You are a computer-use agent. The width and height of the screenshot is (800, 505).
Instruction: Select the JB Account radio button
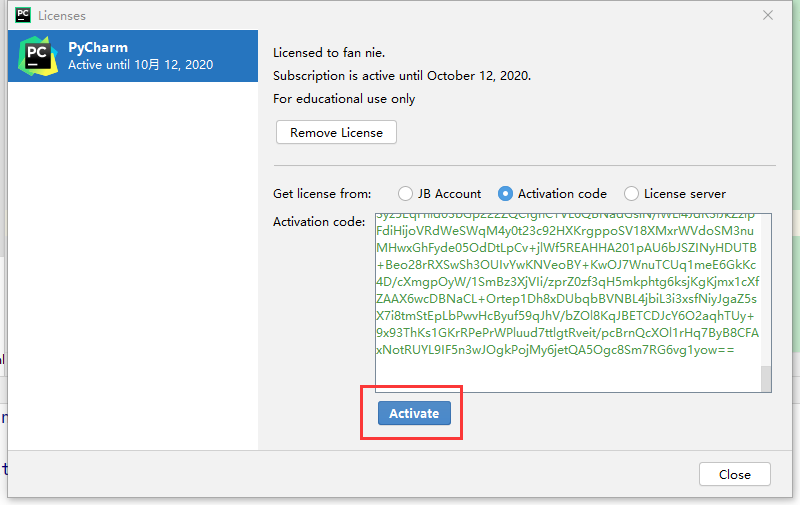(x=406, y=194)
